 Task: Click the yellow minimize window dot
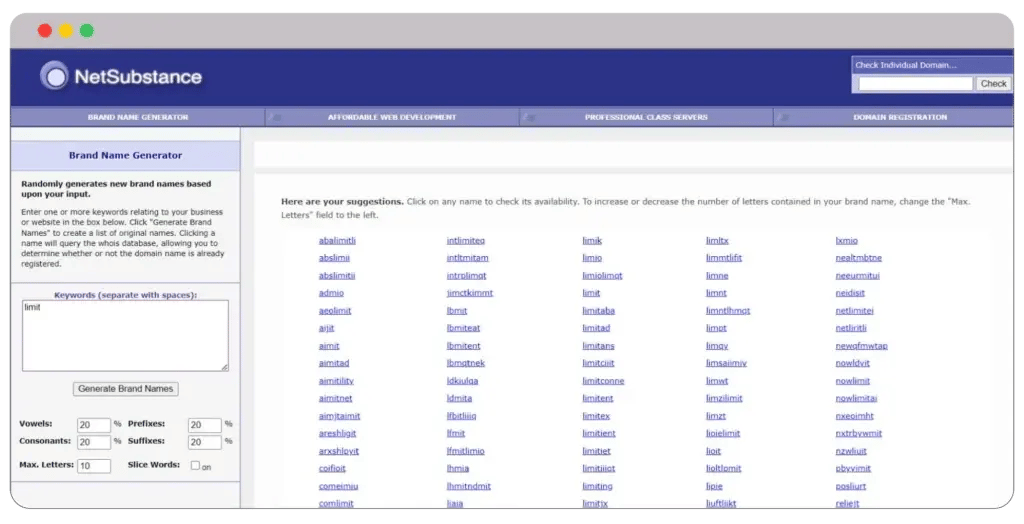[66, 31]
